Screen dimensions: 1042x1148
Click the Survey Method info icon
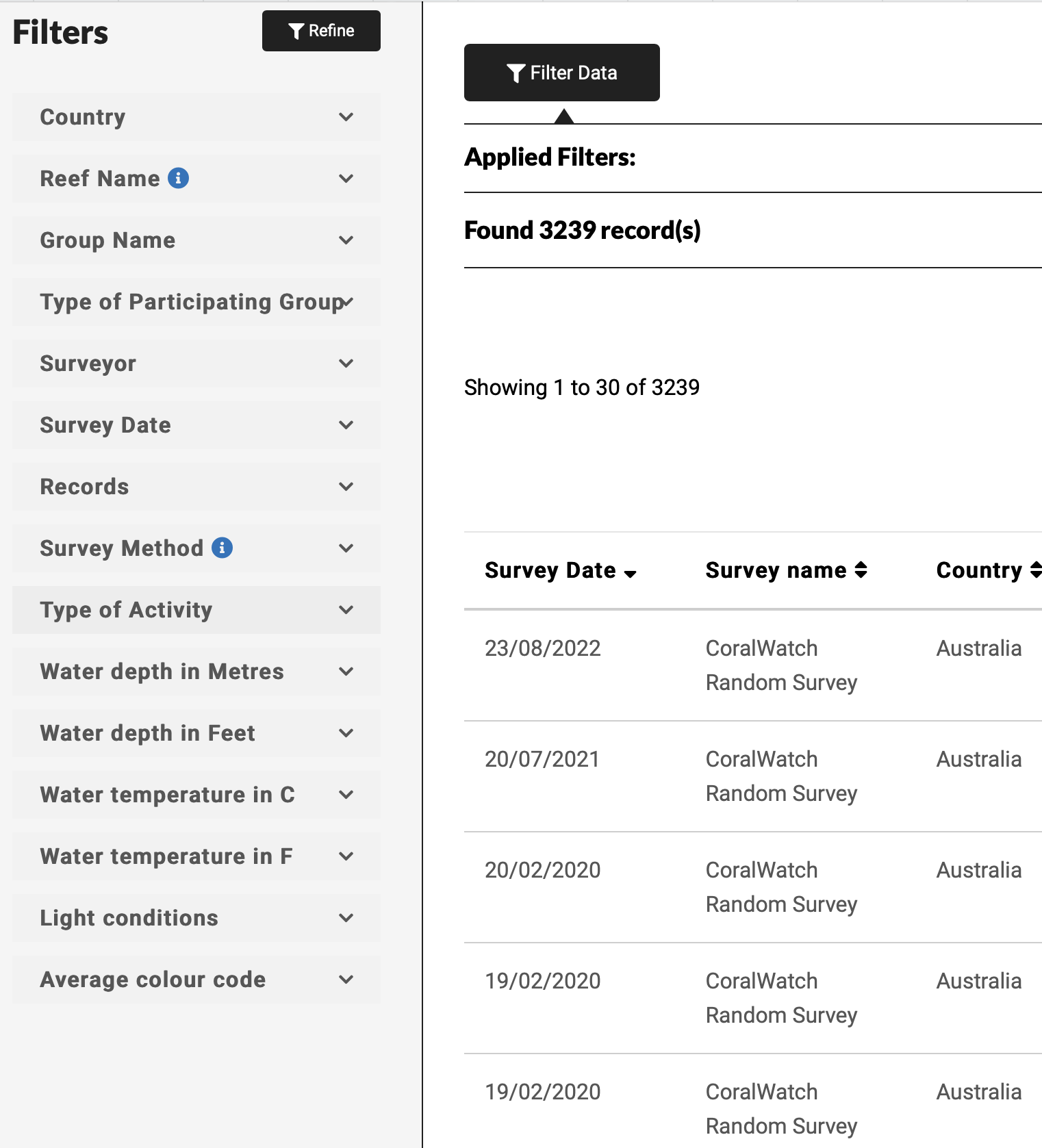[222, 548]
